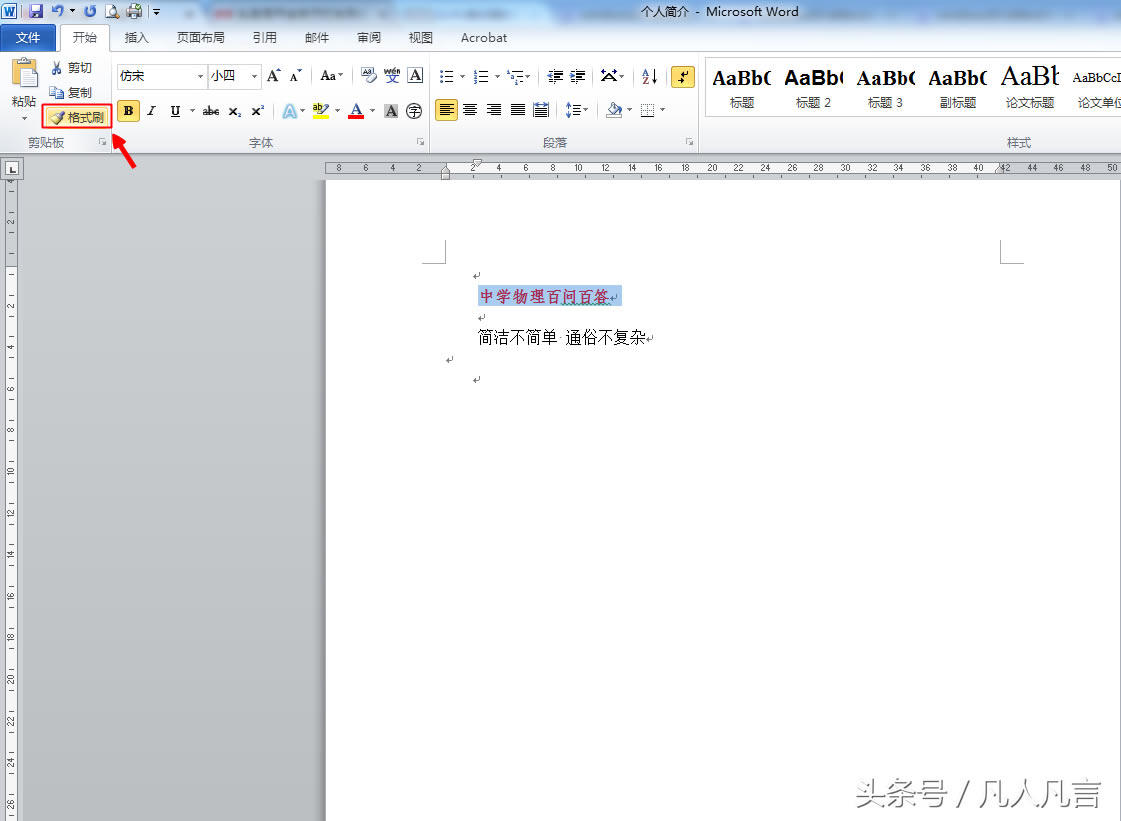Save the document using the quick-access save icon
The height and width of the screenshot is (821, 1121).
[36, 11]
